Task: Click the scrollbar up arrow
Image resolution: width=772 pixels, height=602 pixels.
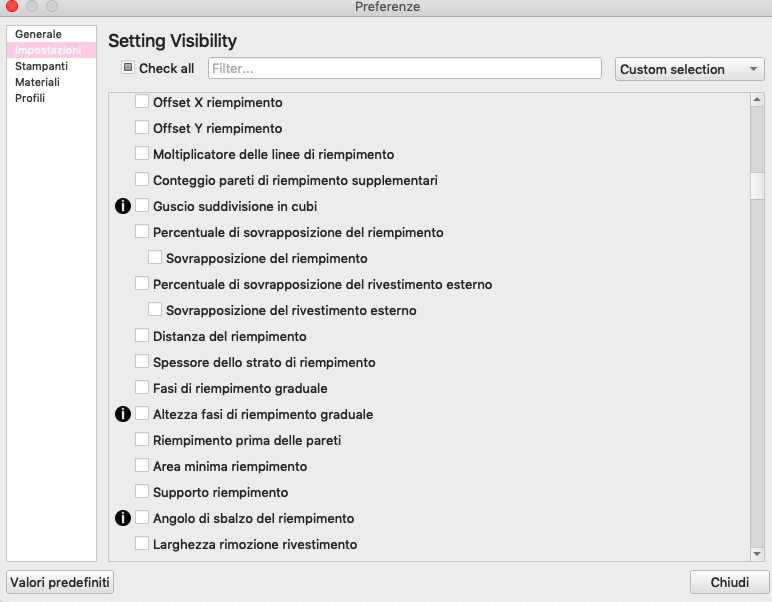Action: (757, 100)
